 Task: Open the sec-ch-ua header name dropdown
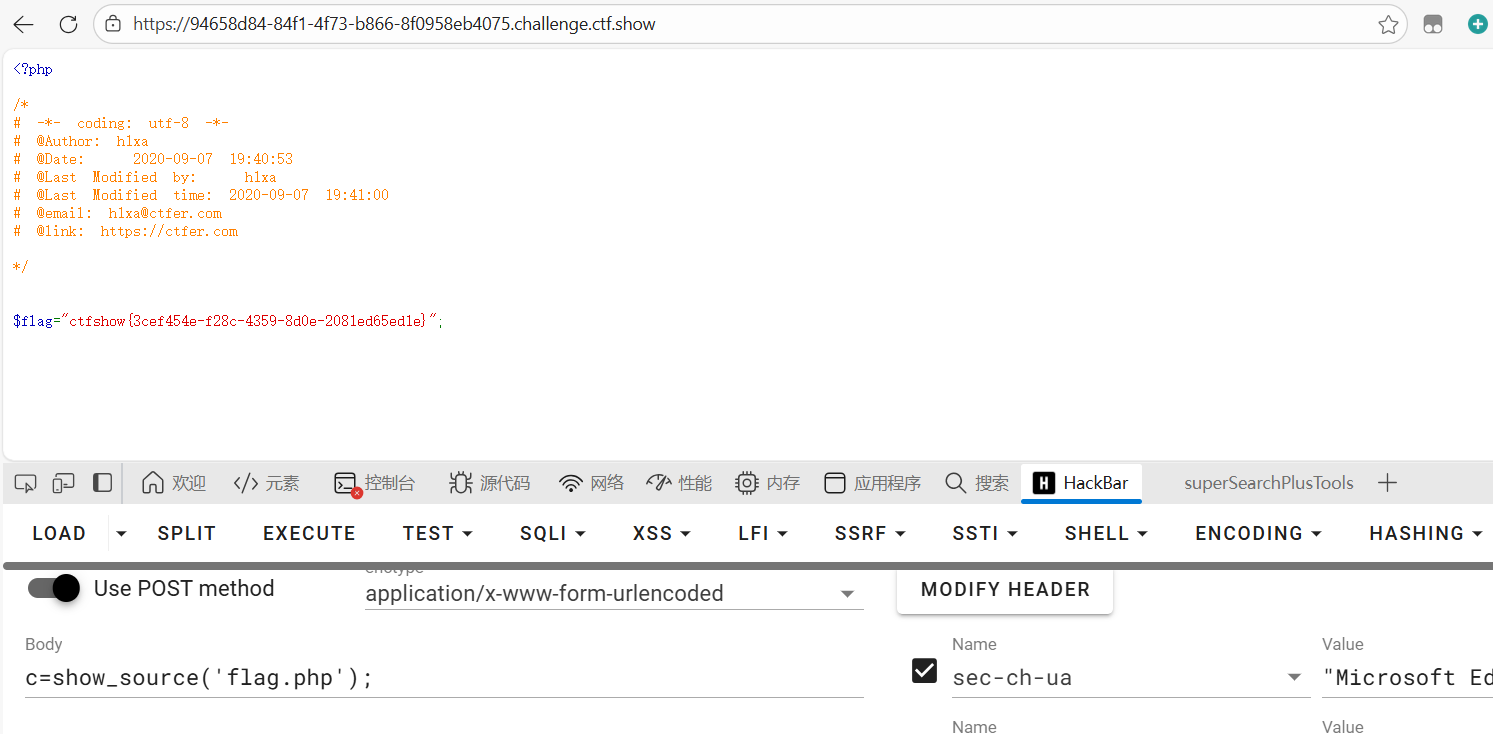(x=1130, y=677)
